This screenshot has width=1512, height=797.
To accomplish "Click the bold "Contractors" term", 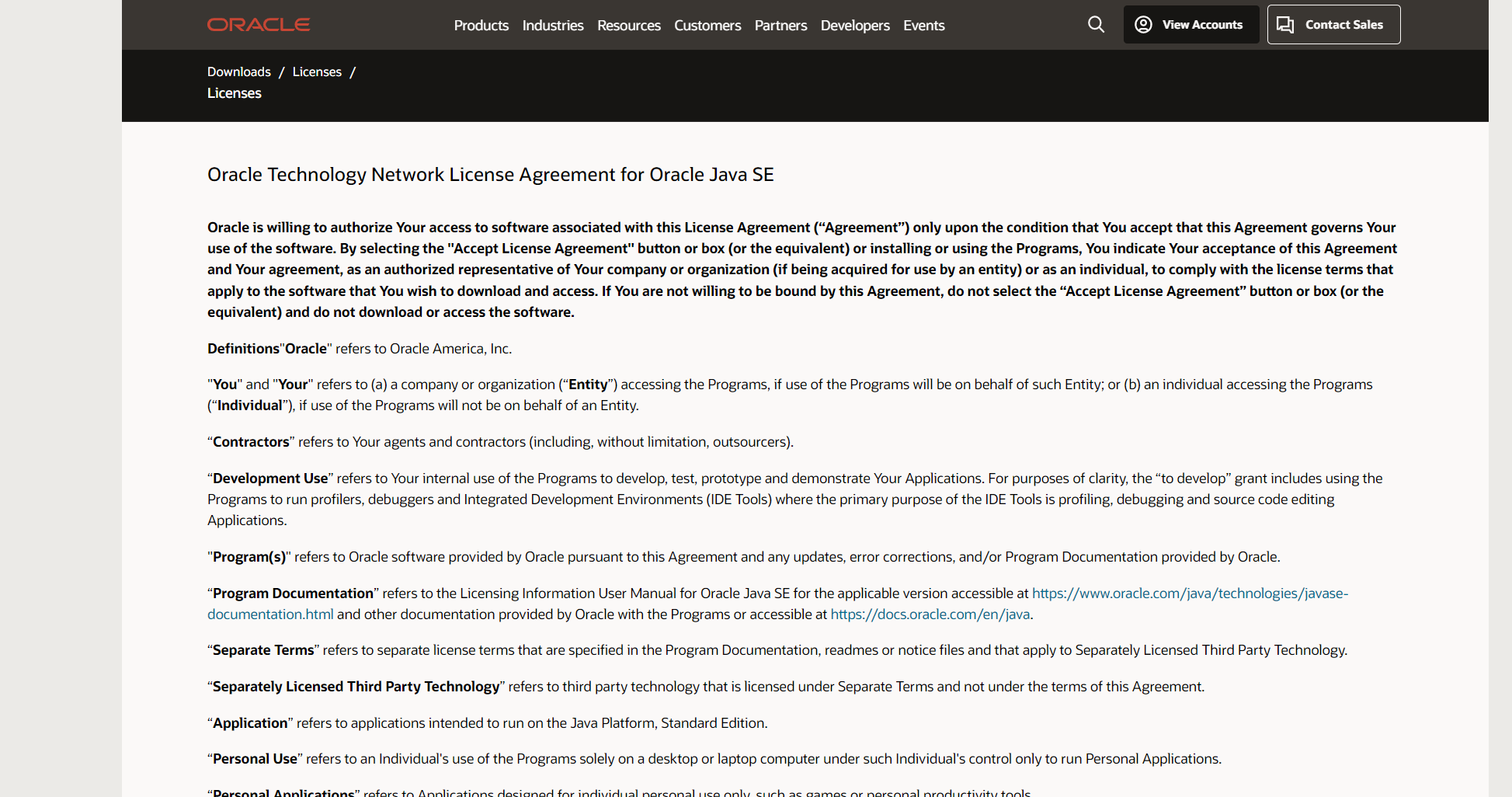I will pos(251,442).
